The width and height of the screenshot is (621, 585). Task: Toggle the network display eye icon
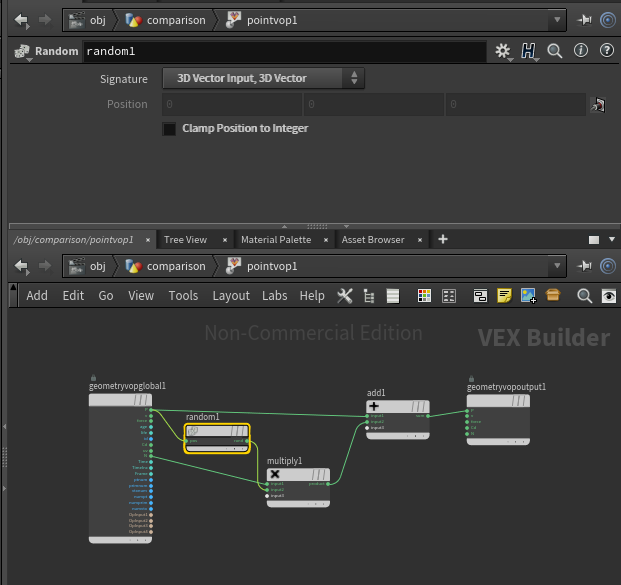(608, 296)
